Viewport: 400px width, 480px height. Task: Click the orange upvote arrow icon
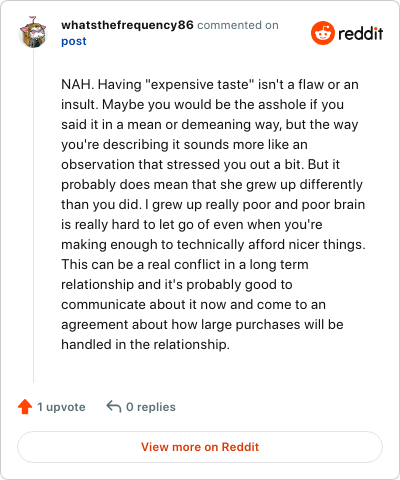25,407
